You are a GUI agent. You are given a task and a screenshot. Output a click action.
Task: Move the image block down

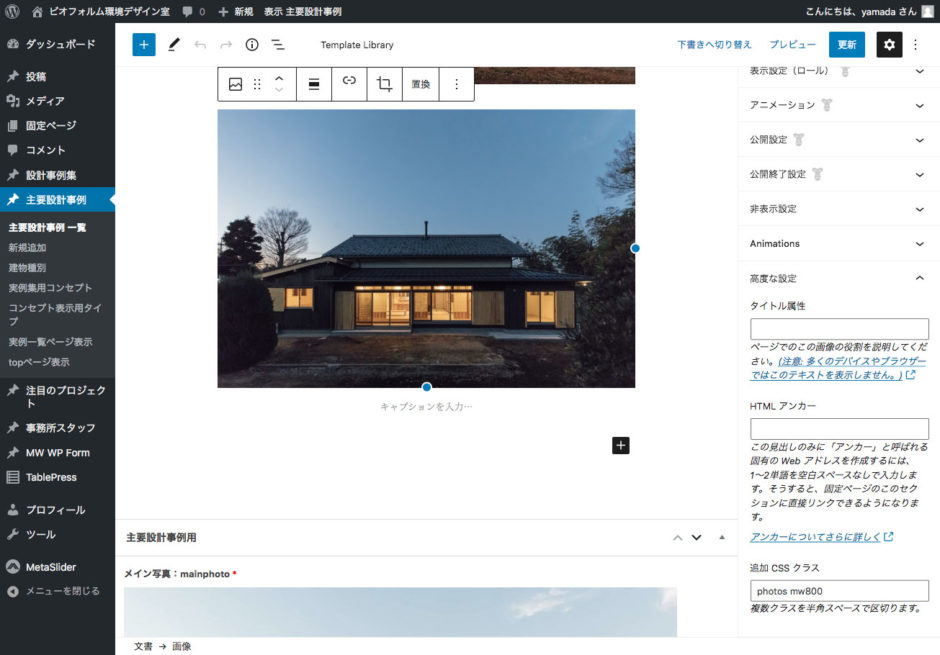coord(279,90)
